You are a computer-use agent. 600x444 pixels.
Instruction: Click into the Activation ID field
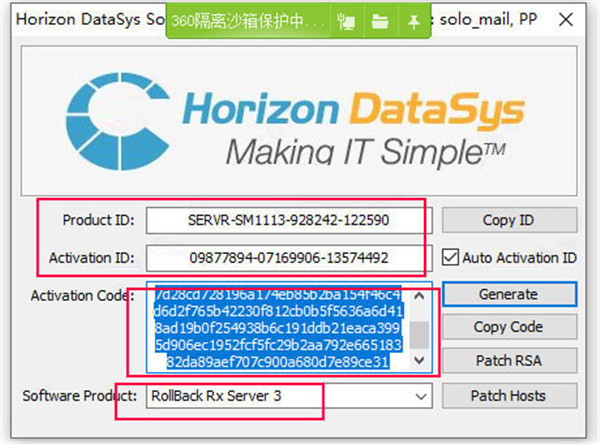[289, 258]
